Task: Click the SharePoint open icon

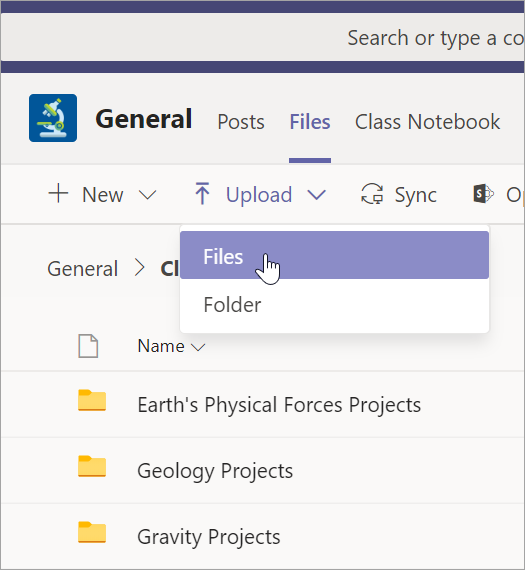Action: click(x=483, y=194)
